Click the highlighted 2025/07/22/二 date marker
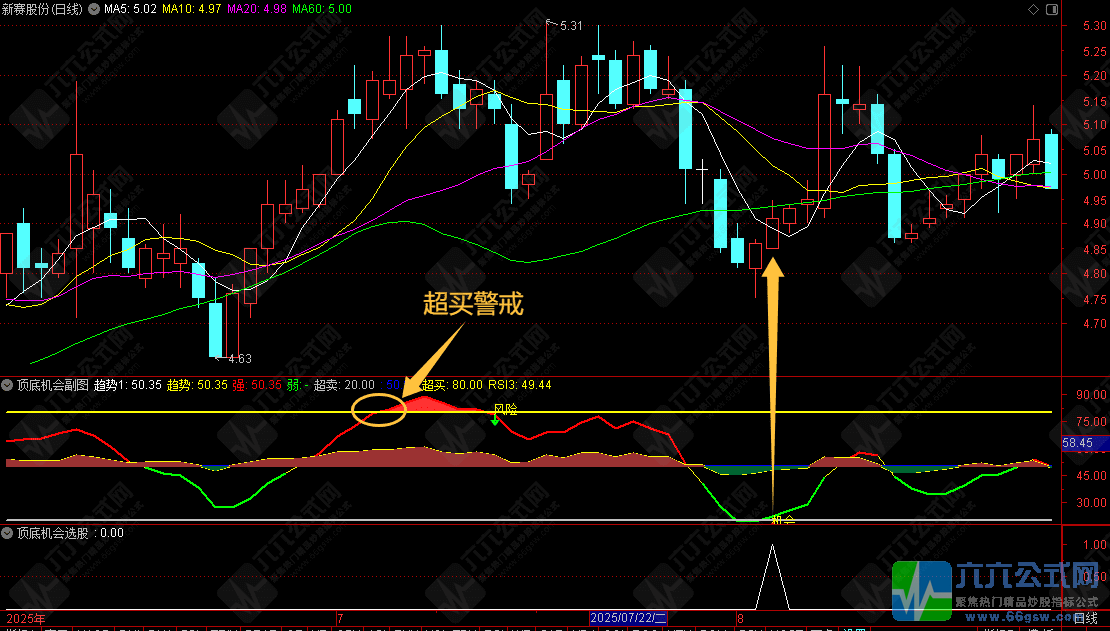The width and height of the screenshot is (1110, 631). [x=628, y=618]
